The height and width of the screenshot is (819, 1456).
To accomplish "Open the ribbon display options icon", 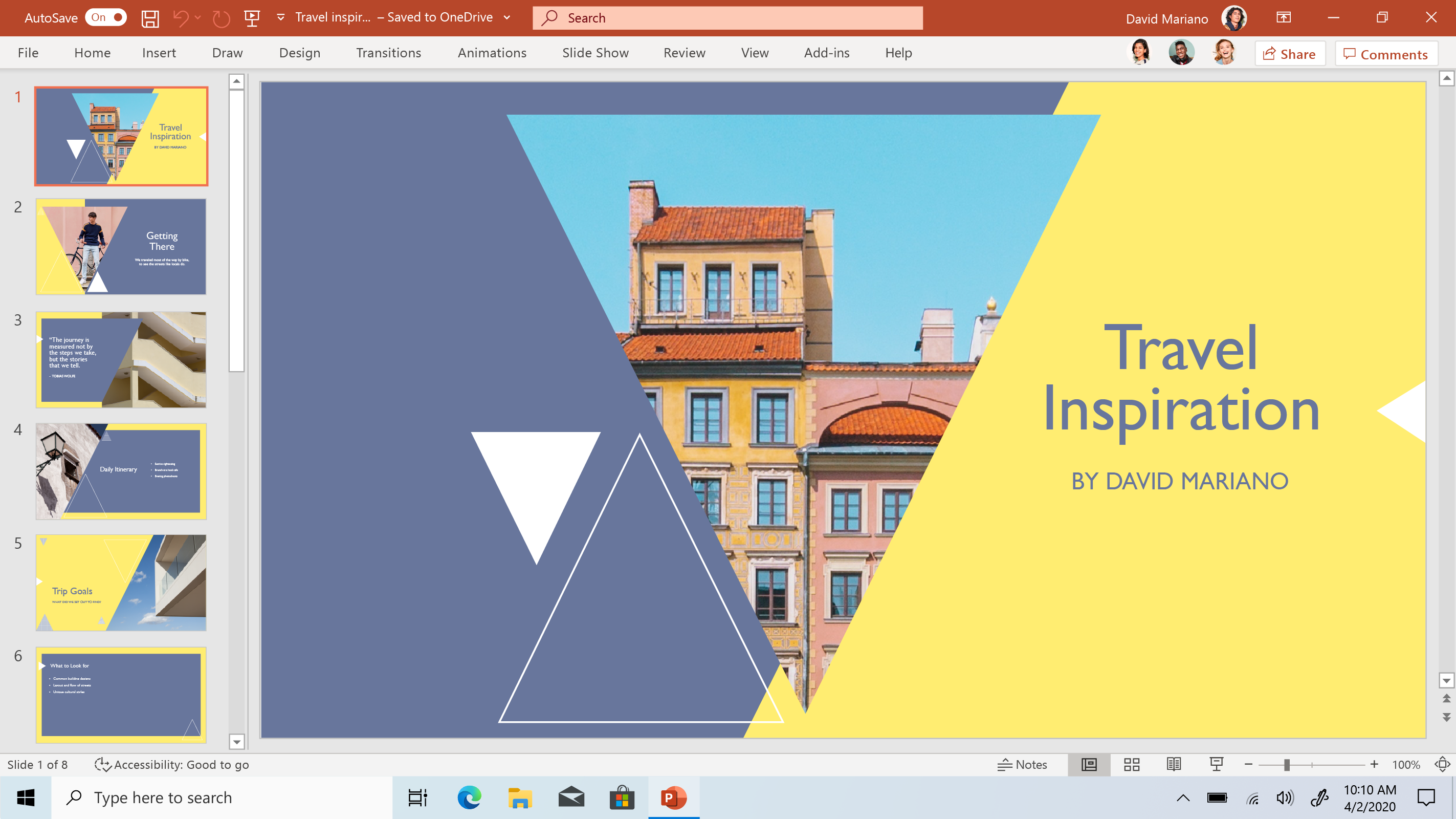I will click(x=1284, y=17).
